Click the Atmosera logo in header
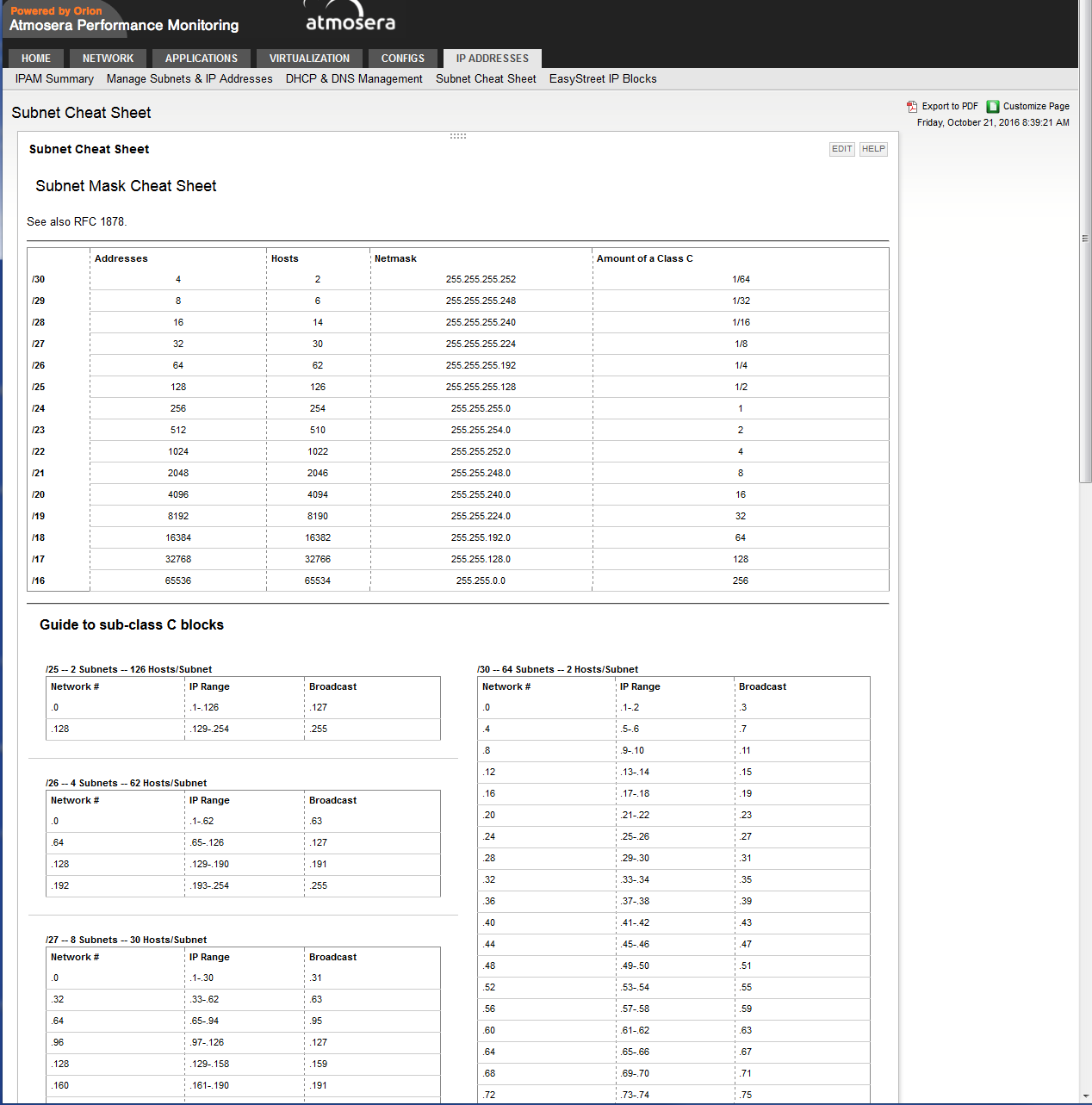Image resolution: width=1092 pixels, height=1105 pixels. coord(350,17)
